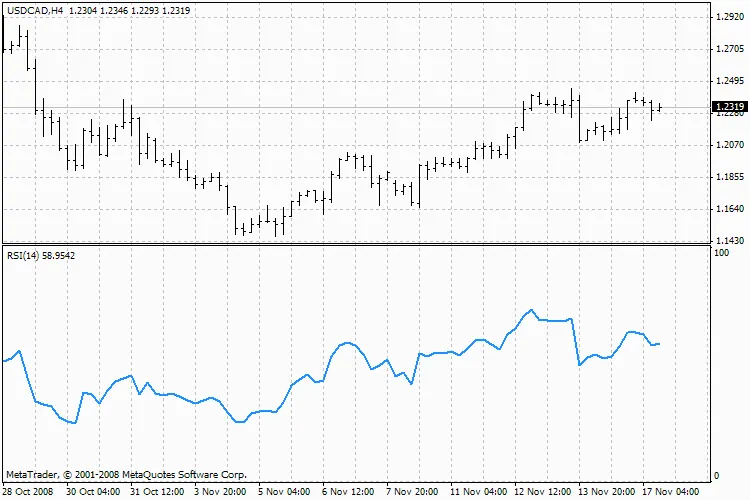Select the 28 Oct 2008 date label

(29, 491)
